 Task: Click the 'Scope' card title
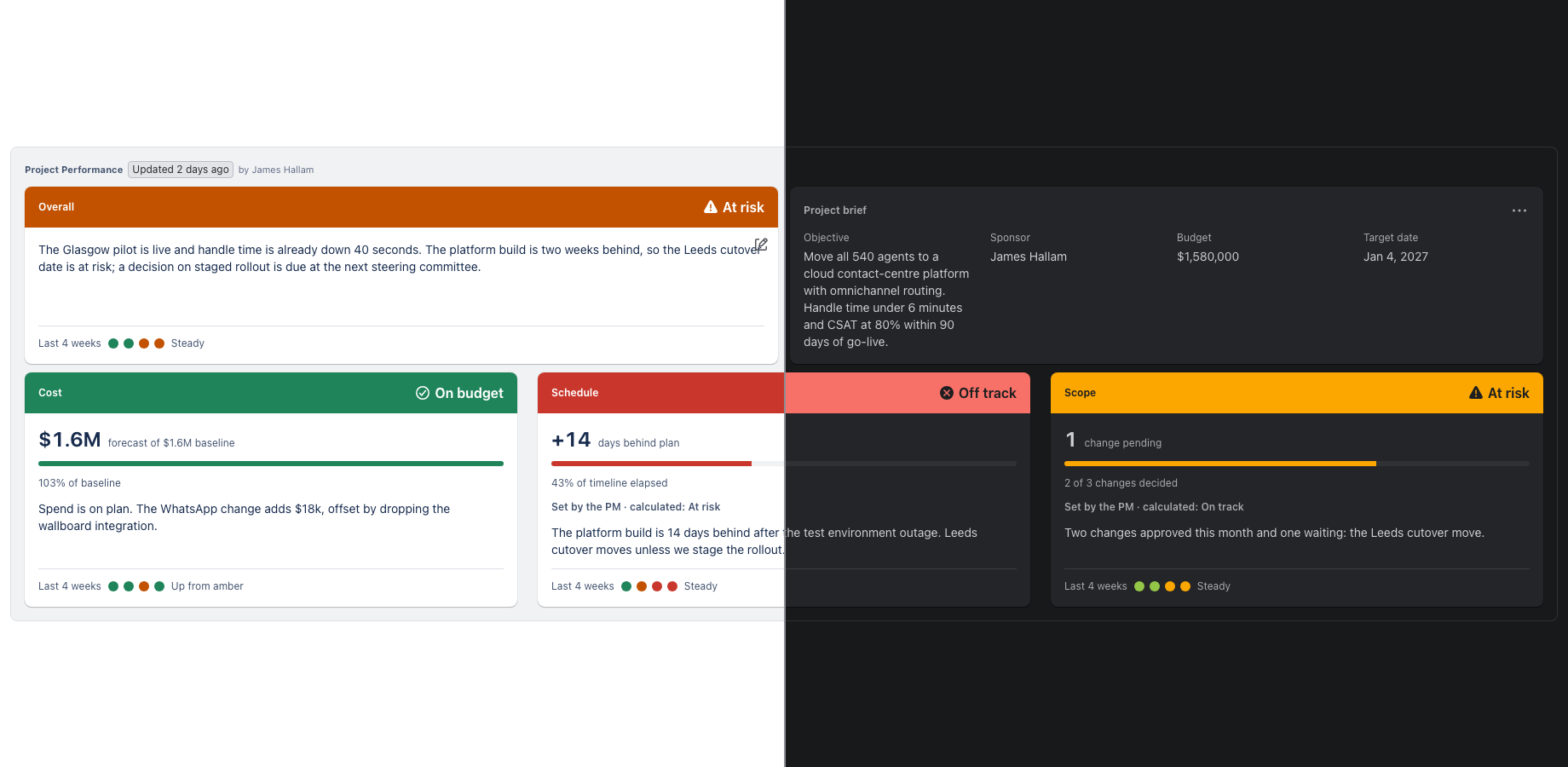pos(1080,393)
